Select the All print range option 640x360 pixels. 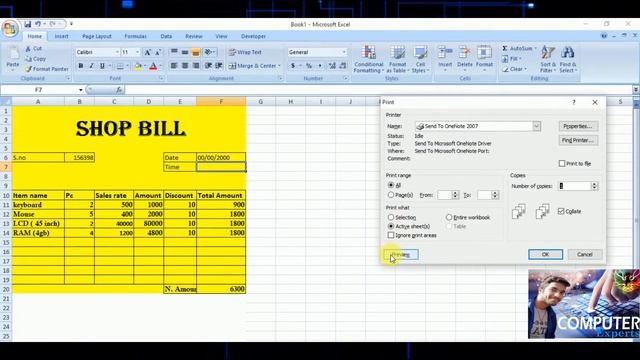point(391,185)
